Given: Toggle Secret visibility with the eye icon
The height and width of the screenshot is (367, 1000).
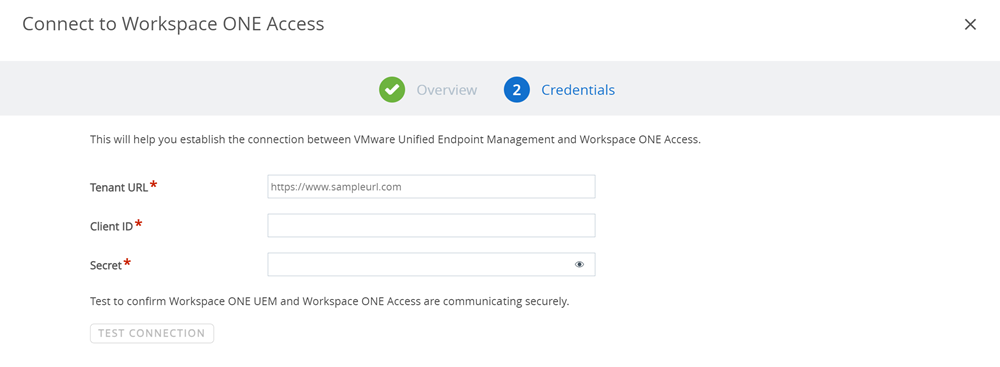Looking at the screenshot, I should pos(579,264).
